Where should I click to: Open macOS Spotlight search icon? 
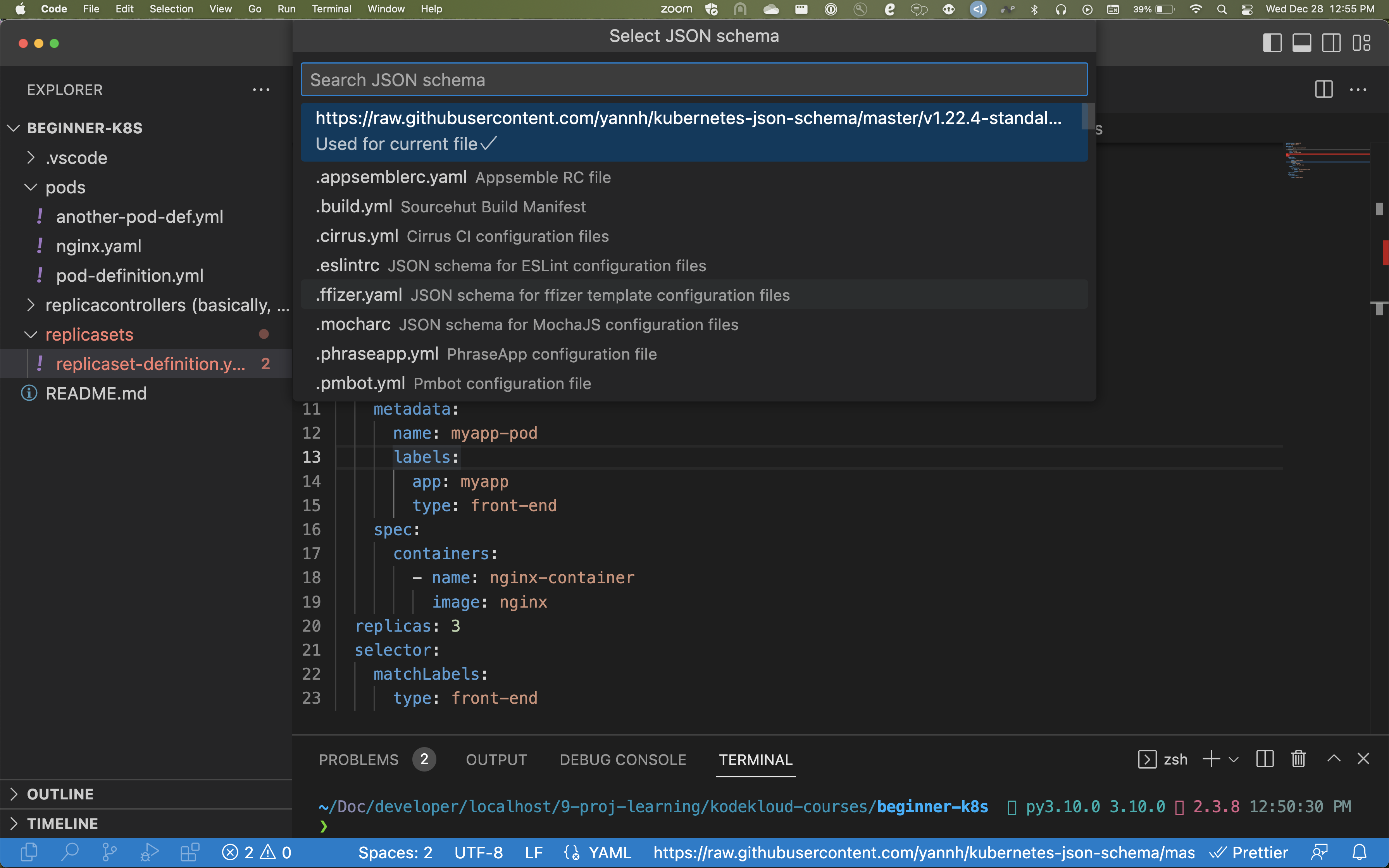tap(1222, 9)
